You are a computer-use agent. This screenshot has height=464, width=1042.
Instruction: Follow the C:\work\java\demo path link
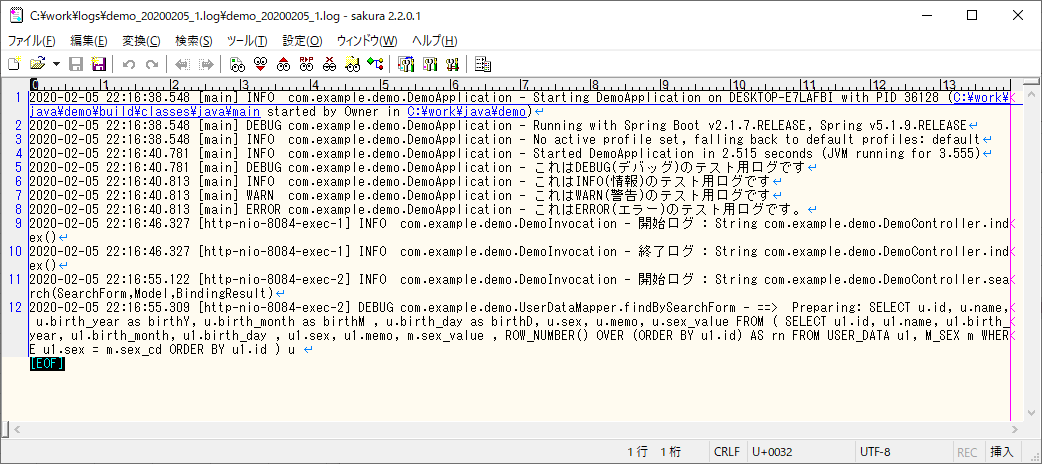467,111
